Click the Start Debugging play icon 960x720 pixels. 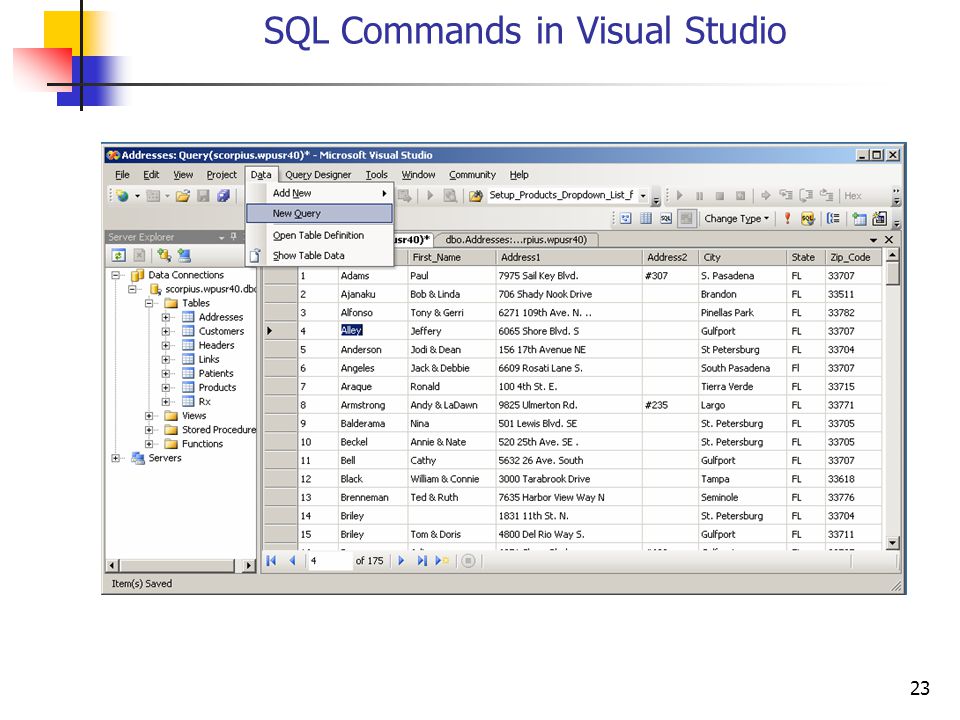pos(680,196)
